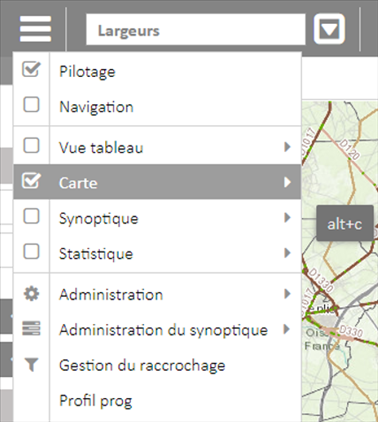This screenshot has width=378, height=422.
Task: Expand the Carte submenu arrow
Action: tap(287, 182)
